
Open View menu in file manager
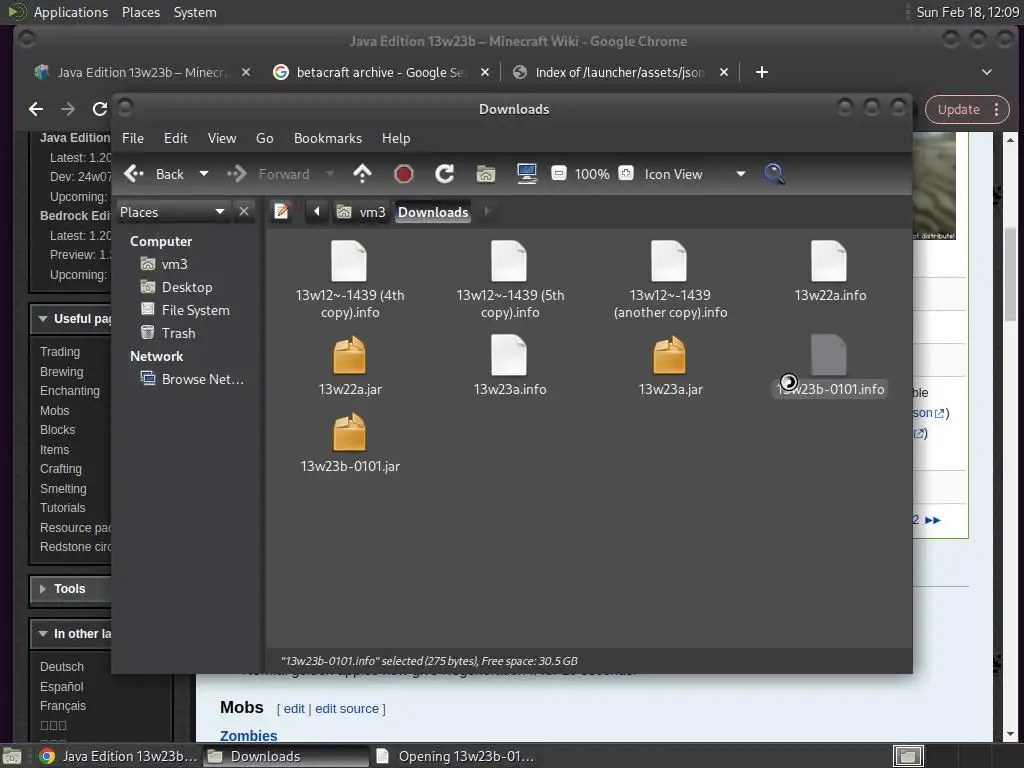tap(222, 138)
